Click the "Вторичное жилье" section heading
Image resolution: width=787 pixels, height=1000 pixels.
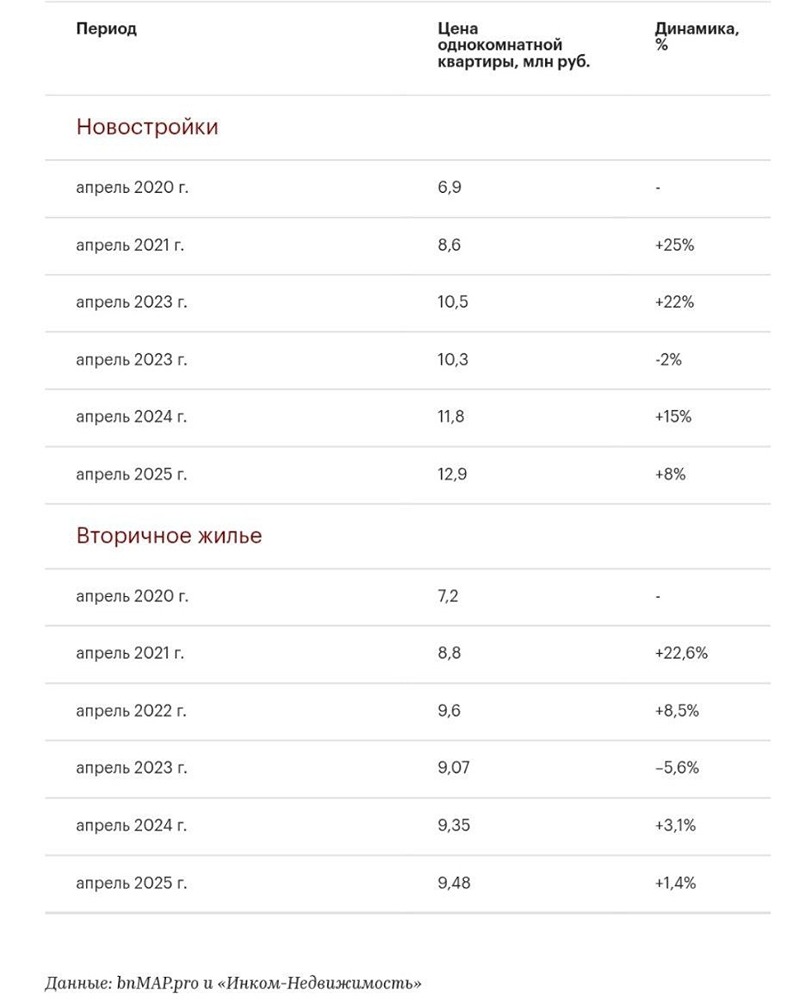169,535
